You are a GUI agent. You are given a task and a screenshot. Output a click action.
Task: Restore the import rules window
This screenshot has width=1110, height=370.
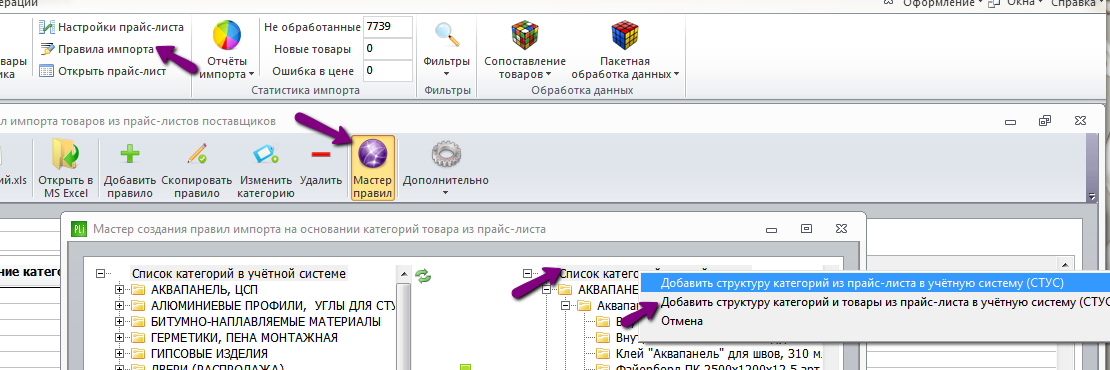pyautogui.click(x=1044, y=121)
